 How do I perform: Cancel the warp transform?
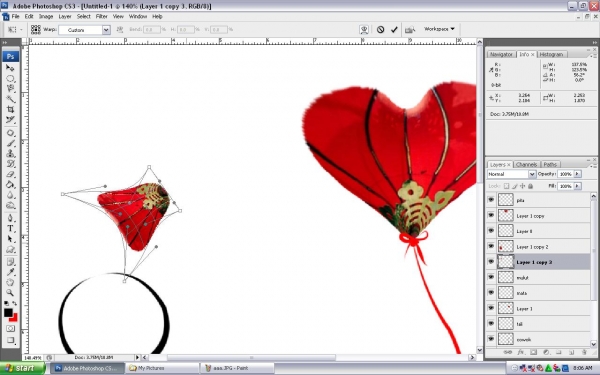click(380, 29)
